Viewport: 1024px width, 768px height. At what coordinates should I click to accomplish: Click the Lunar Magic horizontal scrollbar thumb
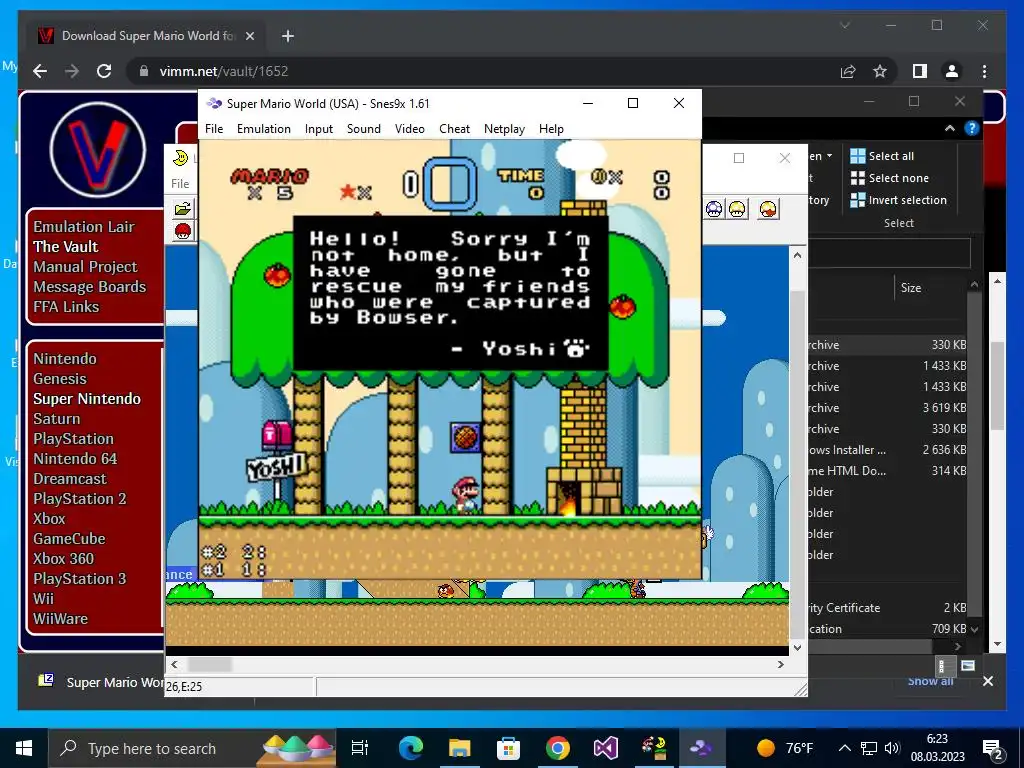point(210,664)
